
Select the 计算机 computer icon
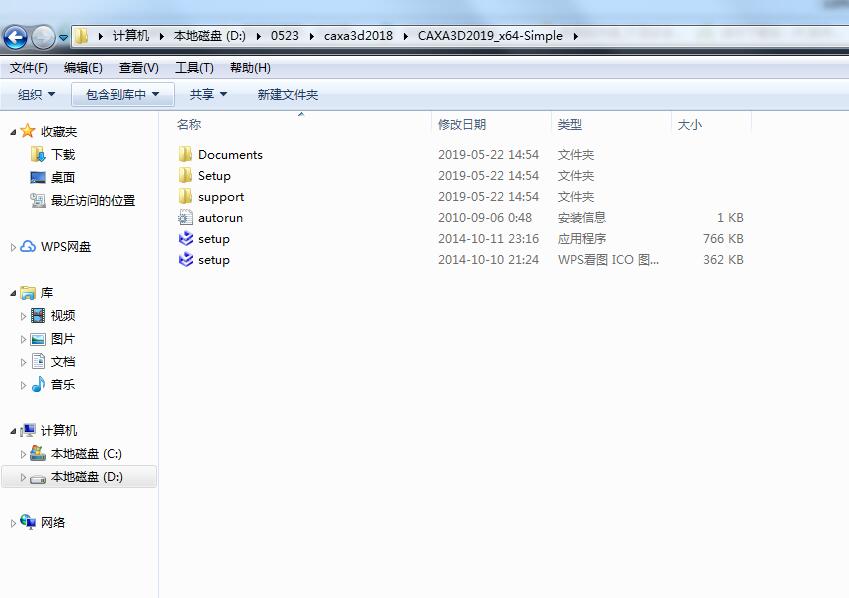[x=28, y=430]
